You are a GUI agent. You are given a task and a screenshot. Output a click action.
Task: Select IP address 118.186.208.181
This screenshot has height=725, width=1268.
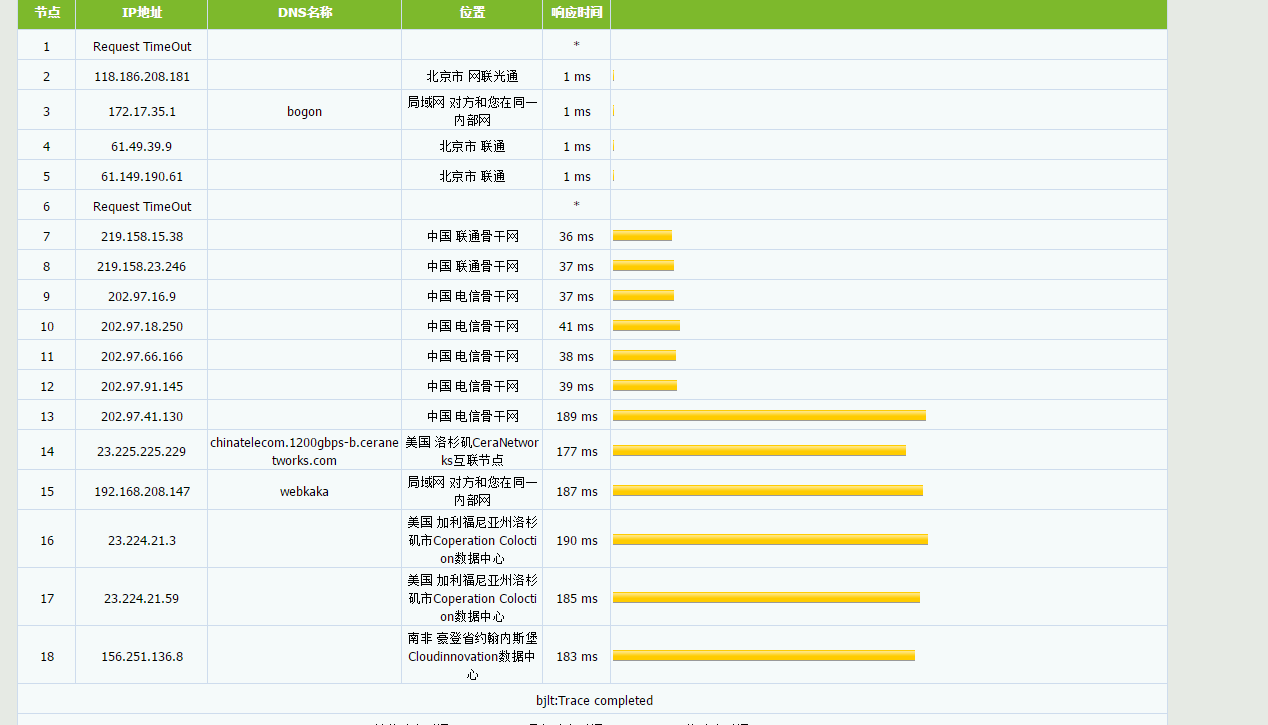142,77
